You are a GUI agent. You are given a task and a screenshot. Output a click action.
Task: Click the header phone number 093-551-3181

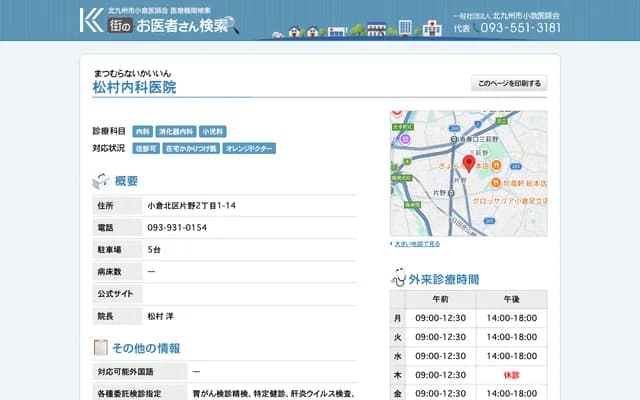(520, 28)
